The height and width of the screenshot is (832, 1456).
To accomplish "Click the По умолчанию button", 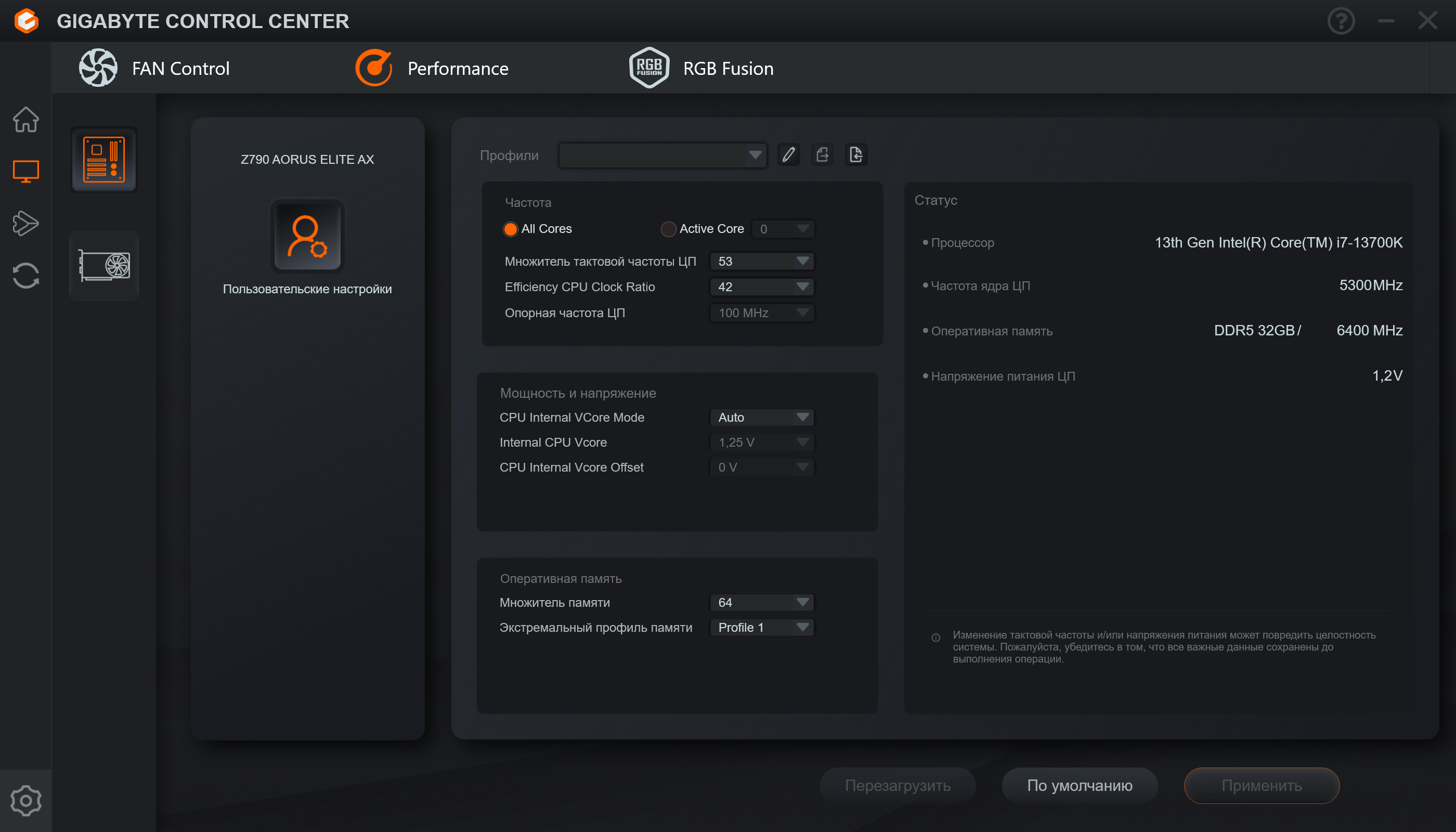I will 1079,785.
